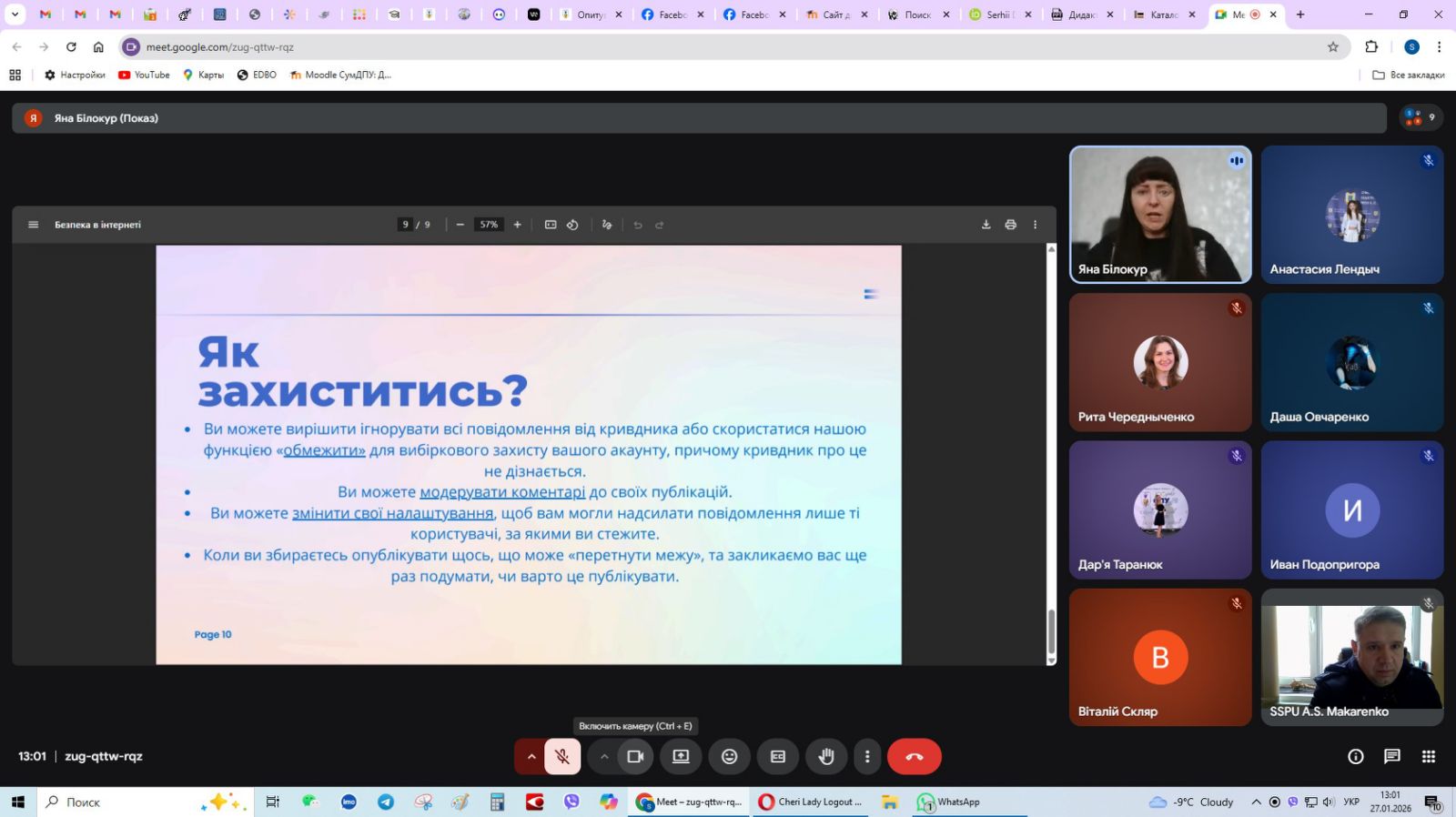Open meeting details info icon
Screen dimensions: 1456x817
click(1355, 756)
